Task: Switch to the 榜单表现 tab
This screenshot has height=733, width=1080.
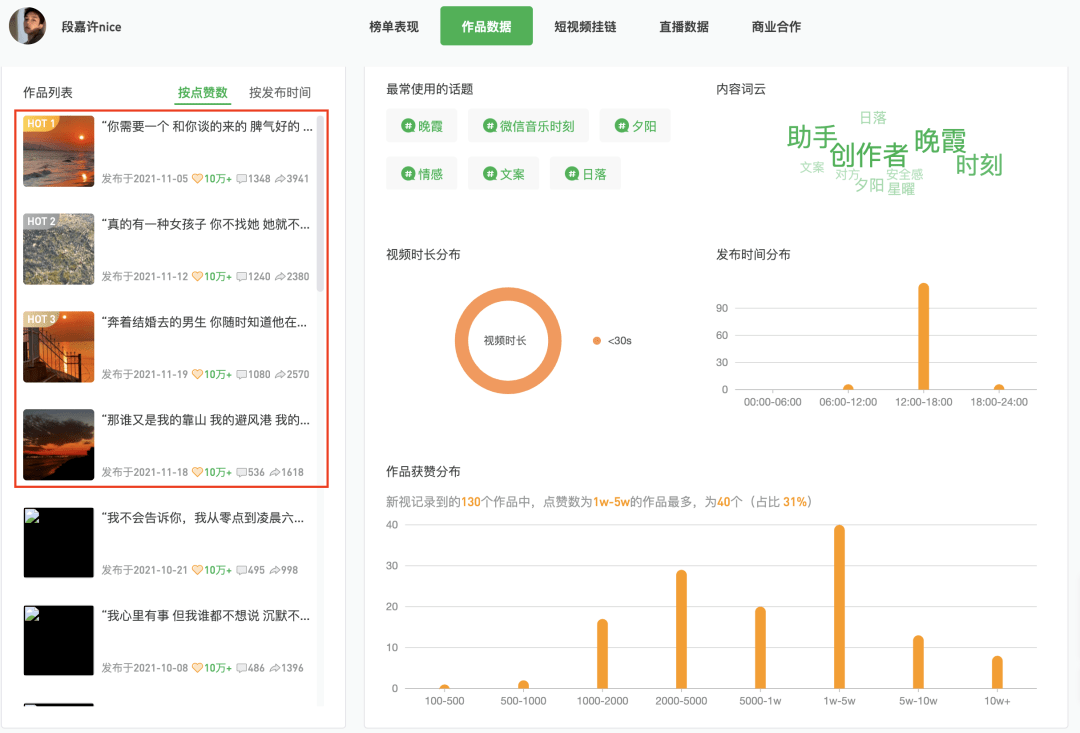Action: pyautogui.click(x=394, y=26)
